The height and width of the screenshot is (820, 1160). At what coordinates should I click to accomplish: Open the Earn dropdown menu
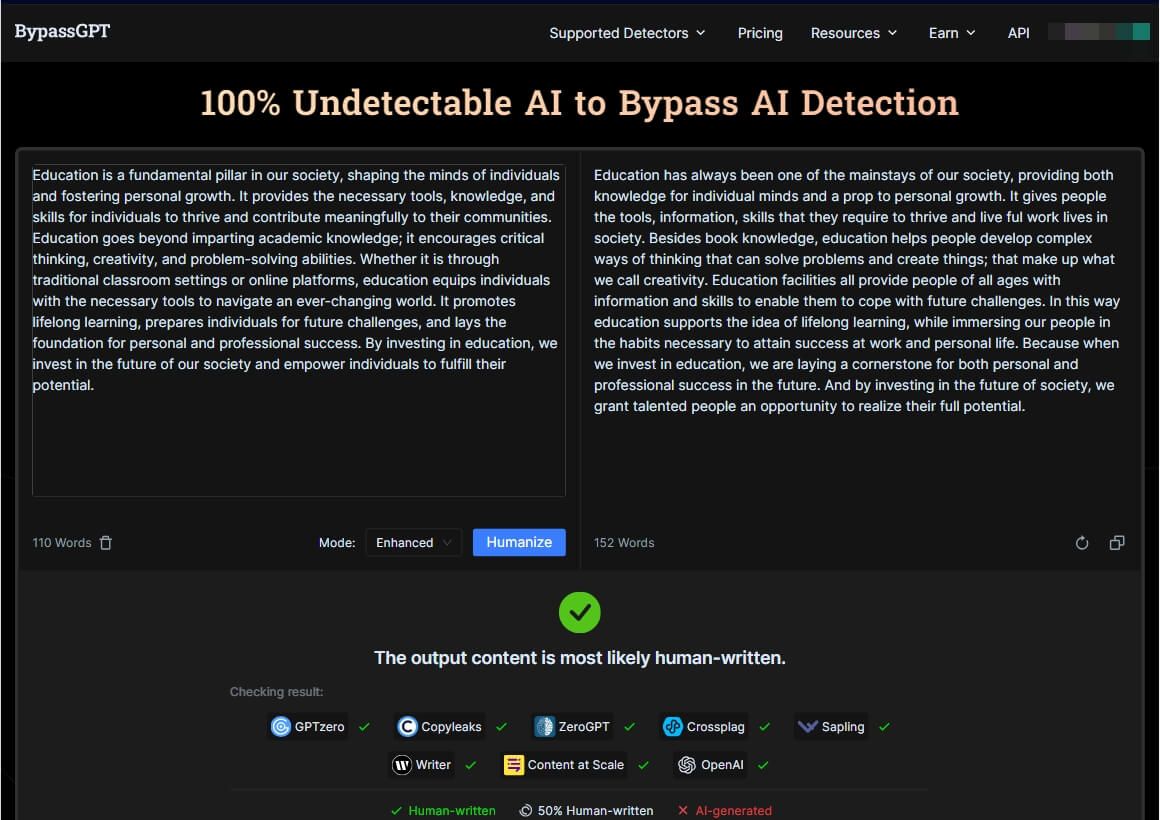pos(951,33)
